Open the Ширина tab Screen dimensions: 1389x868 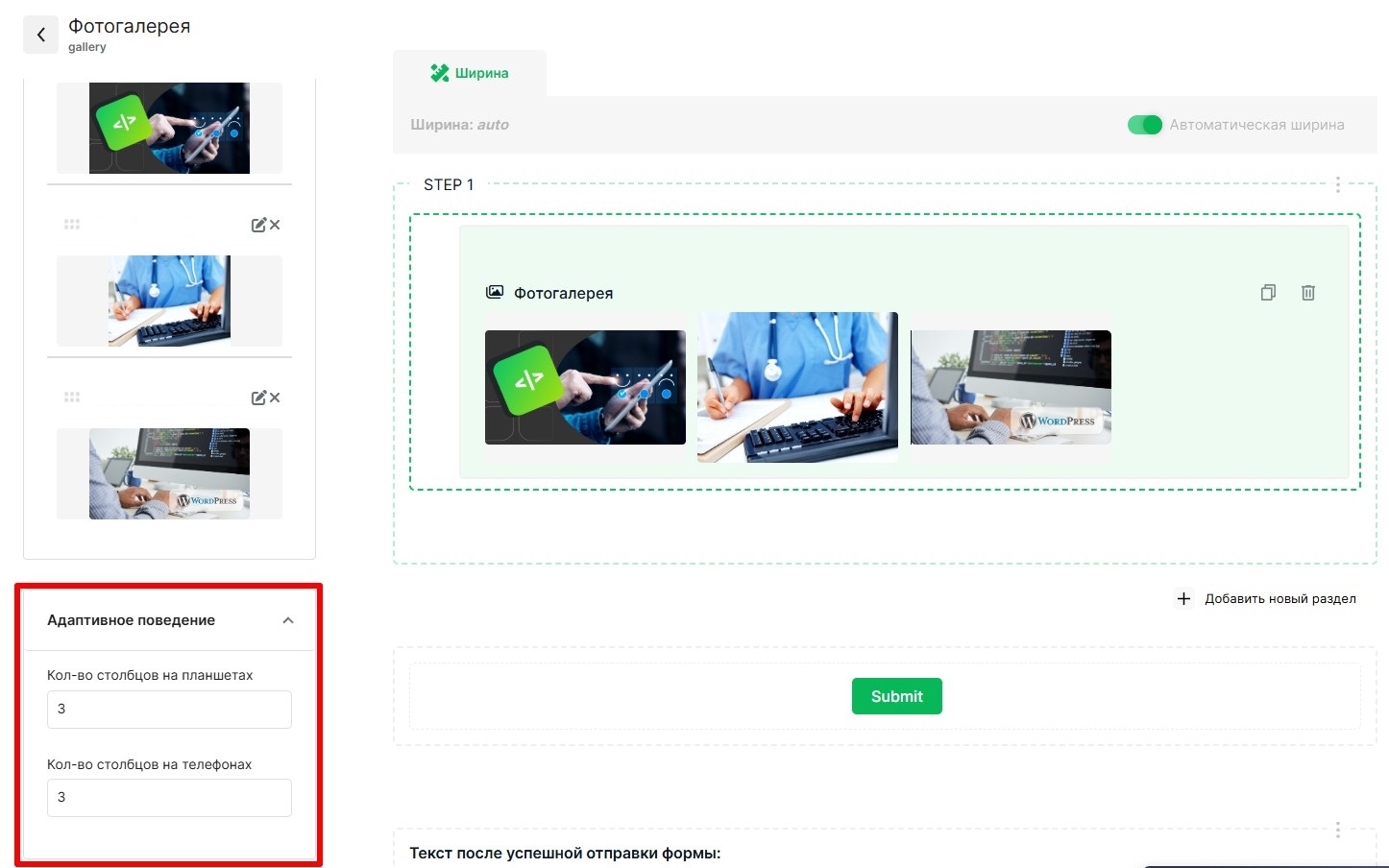470,73
